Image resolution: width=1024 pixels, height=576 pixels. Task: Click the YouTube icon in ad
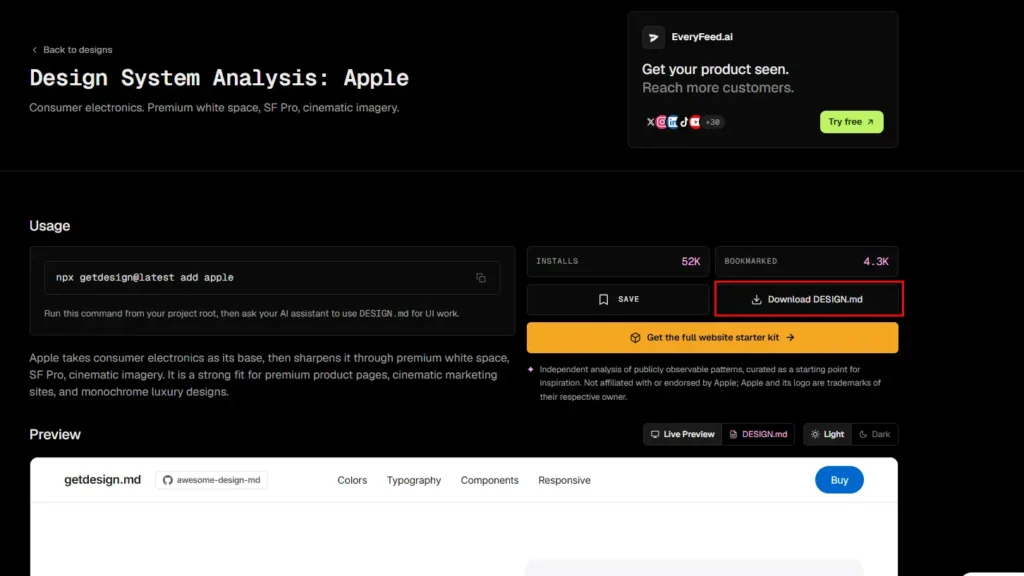pos(695,122)
